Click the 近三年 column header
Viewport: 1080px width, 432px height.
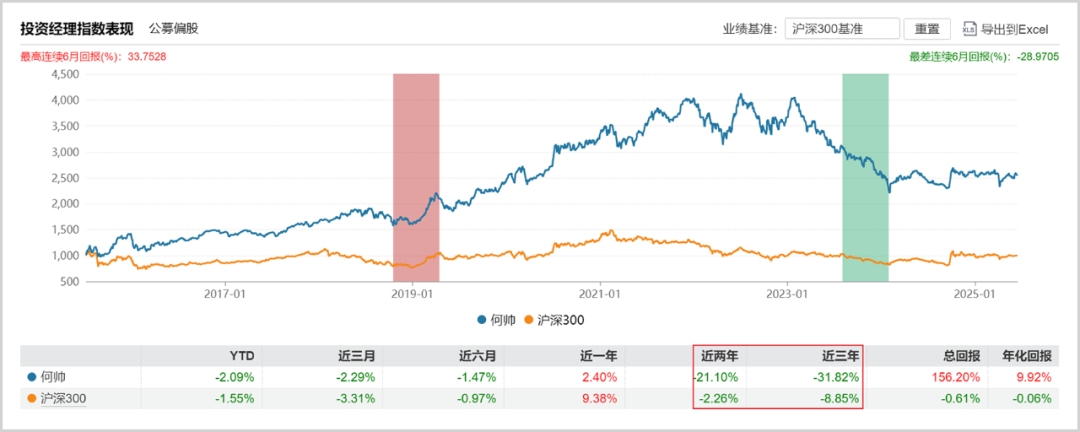[842, 356]
